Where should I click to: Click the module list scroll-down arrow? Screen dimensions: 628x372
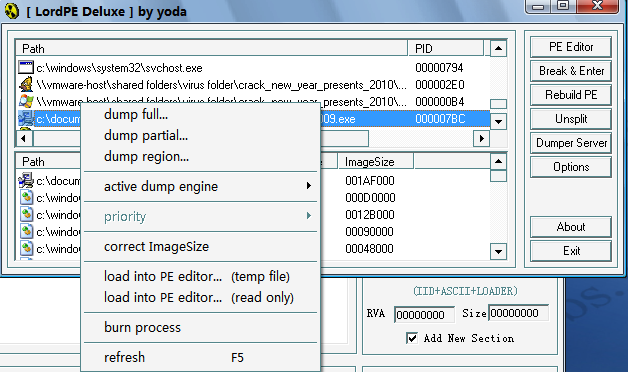click(x=498, y=251)
